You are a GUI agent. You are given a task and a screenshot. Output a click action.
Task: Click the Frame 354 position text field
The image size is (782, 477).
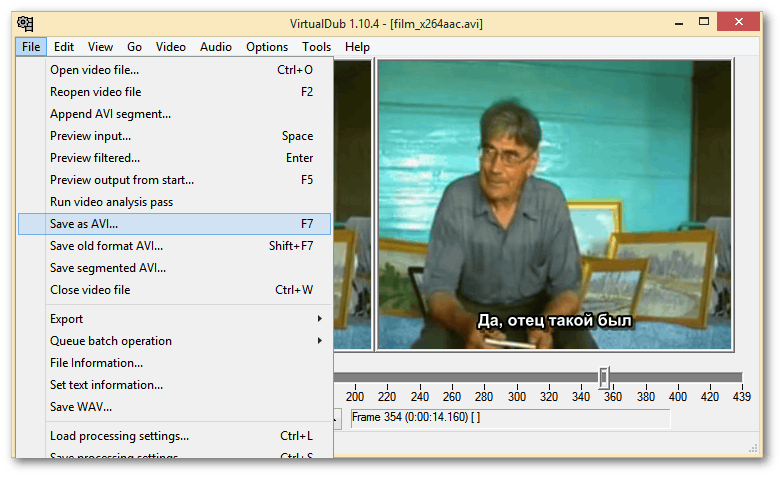[x=510, y=418]
